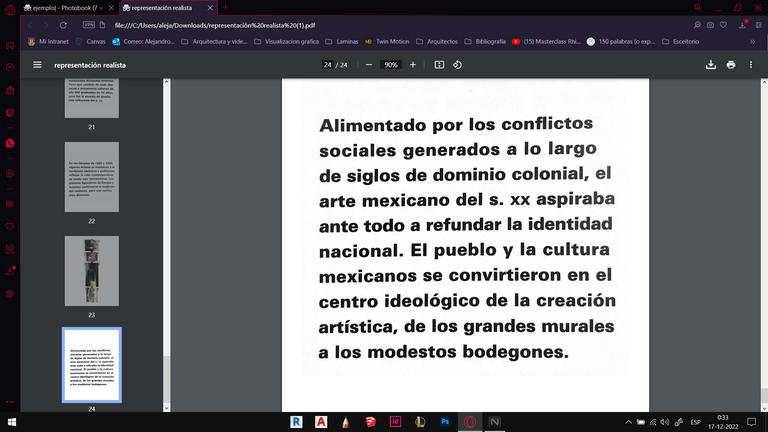The height and width of the screenshot is (432, 768).
Task: Click the fit to page icon
Action: [439, 65]
